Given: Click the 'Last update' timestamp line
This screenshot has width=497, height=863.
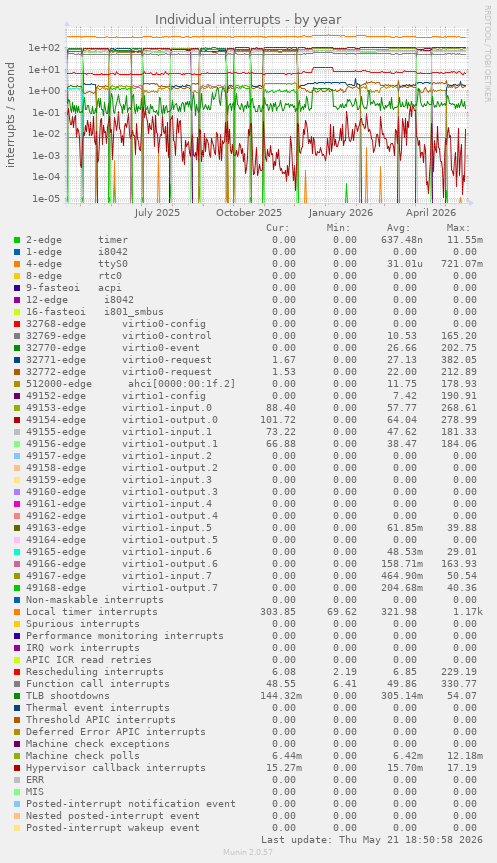Looking at the screenshot, I should tap(372, 840).
